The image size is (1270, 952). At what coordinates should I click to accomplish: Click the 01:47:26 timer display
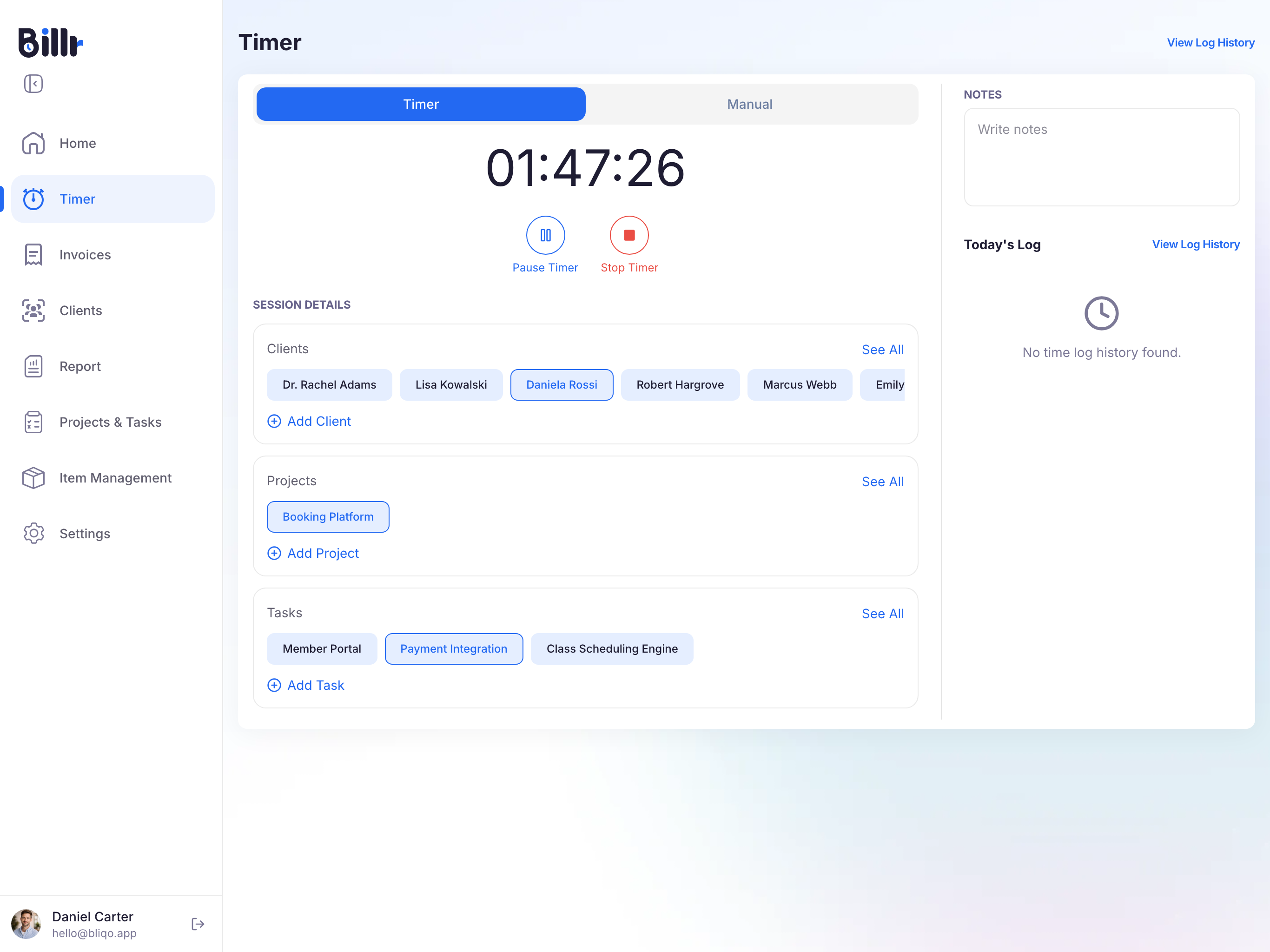[585, 168]
